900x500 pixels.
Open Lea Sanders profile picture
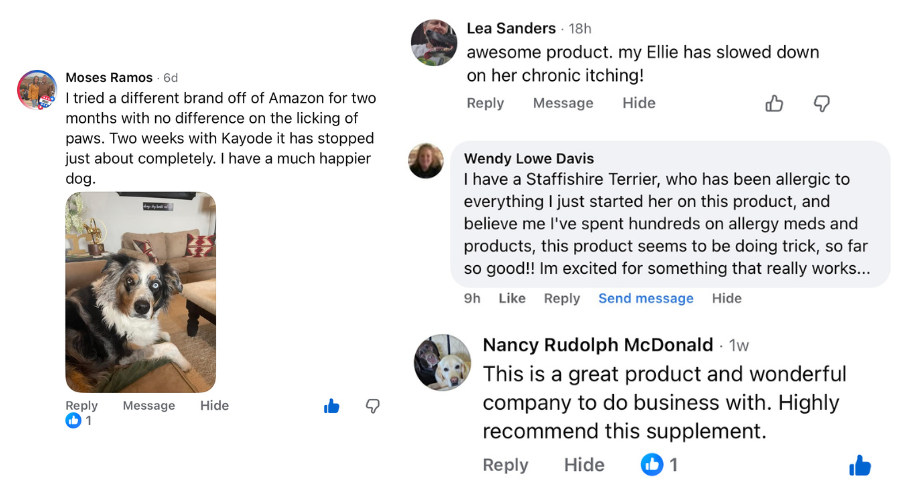pos(434,42)
